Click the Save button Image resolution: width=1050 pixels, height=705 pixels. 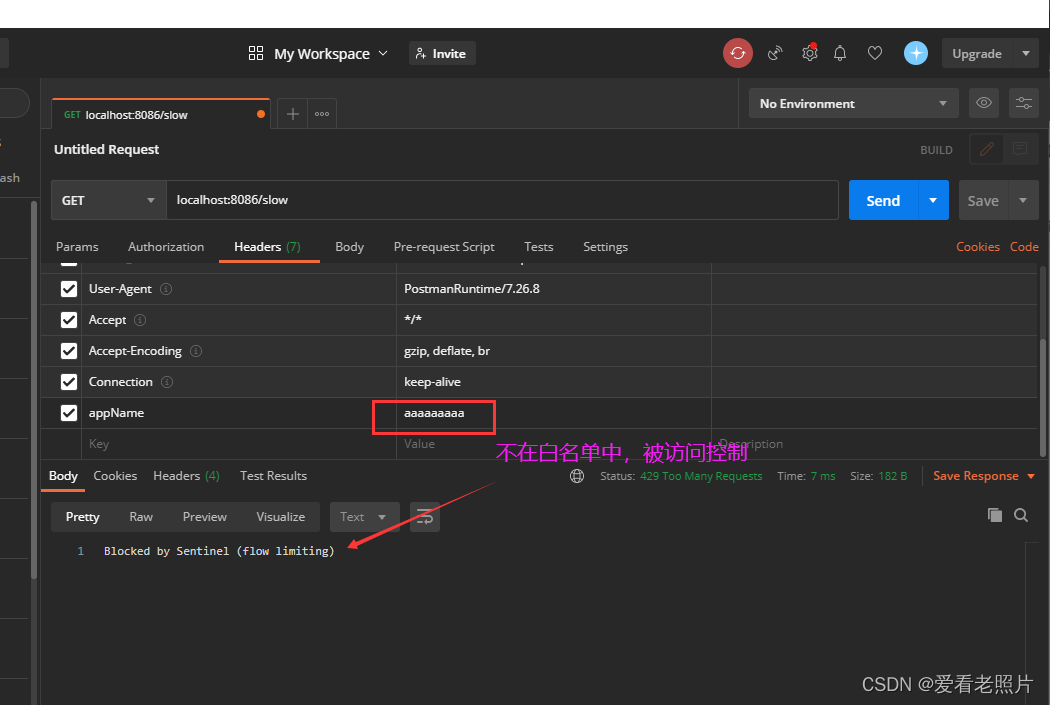pos(983,200)
